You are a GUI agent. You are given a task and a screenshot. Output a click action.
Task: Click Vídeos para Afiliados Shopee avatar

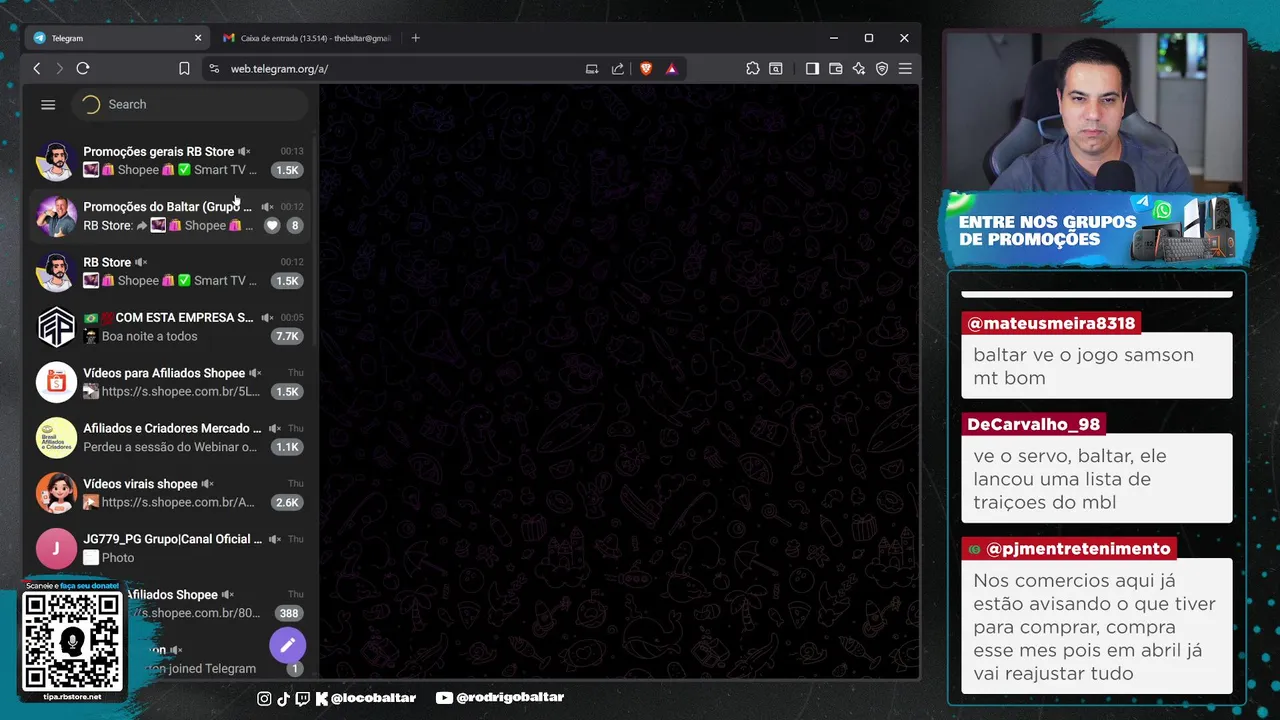tap(56, 382)
